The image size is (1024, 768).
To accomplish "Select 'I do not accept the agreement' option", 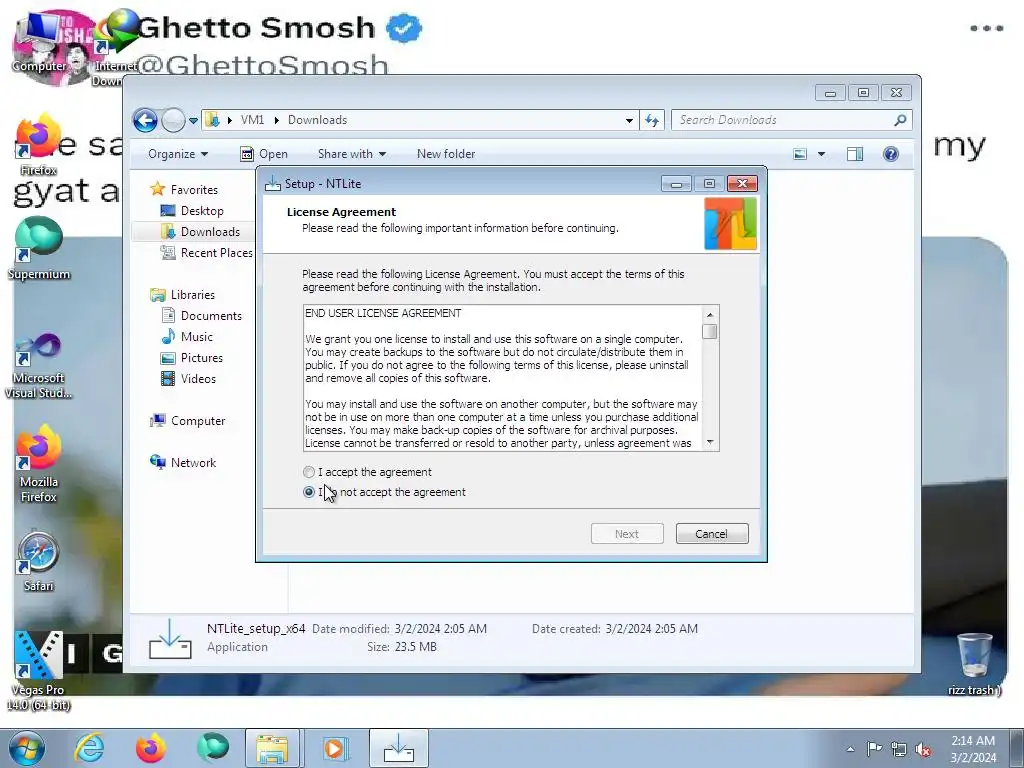I will click(x=309, y=492).
